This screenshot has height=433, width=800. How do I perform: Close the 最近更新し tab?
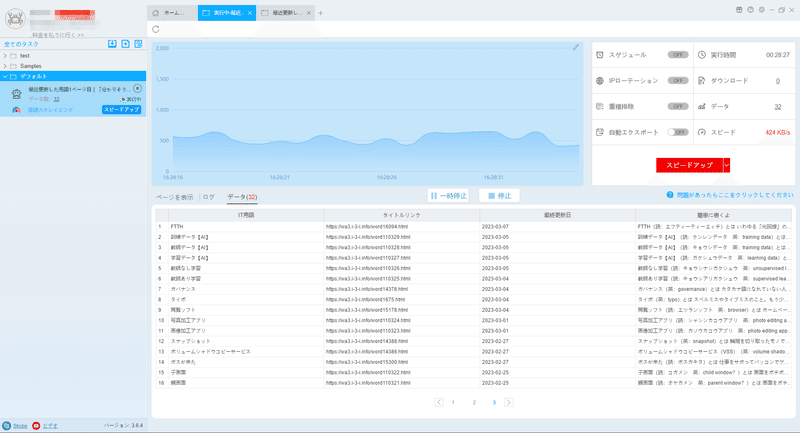point(309,13)
